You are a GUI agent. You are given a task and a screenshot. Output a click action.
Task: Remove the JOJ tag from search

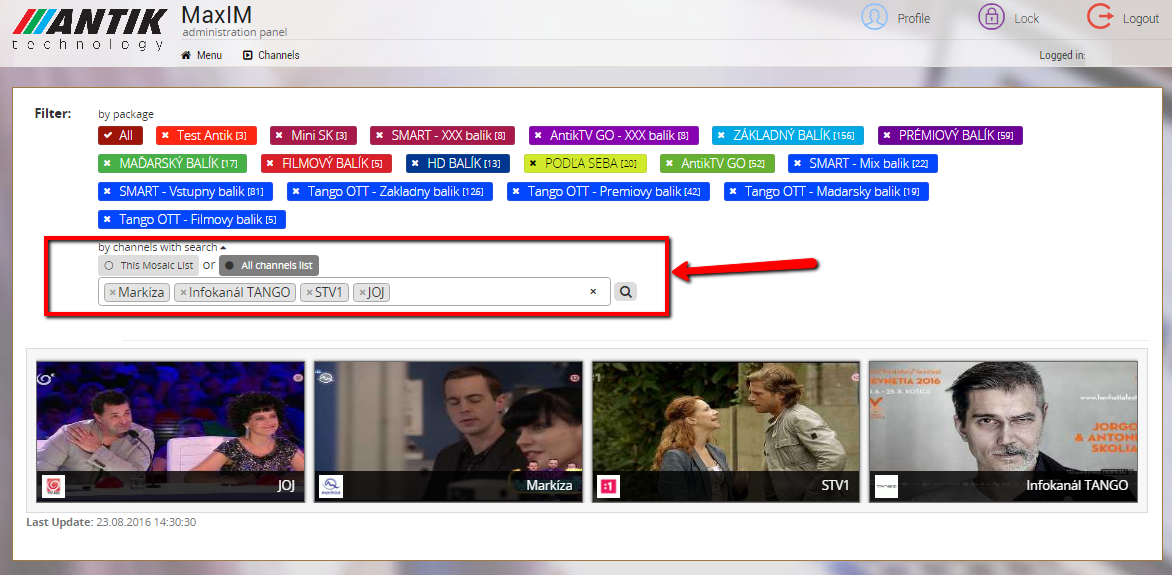tap(362, 292)
